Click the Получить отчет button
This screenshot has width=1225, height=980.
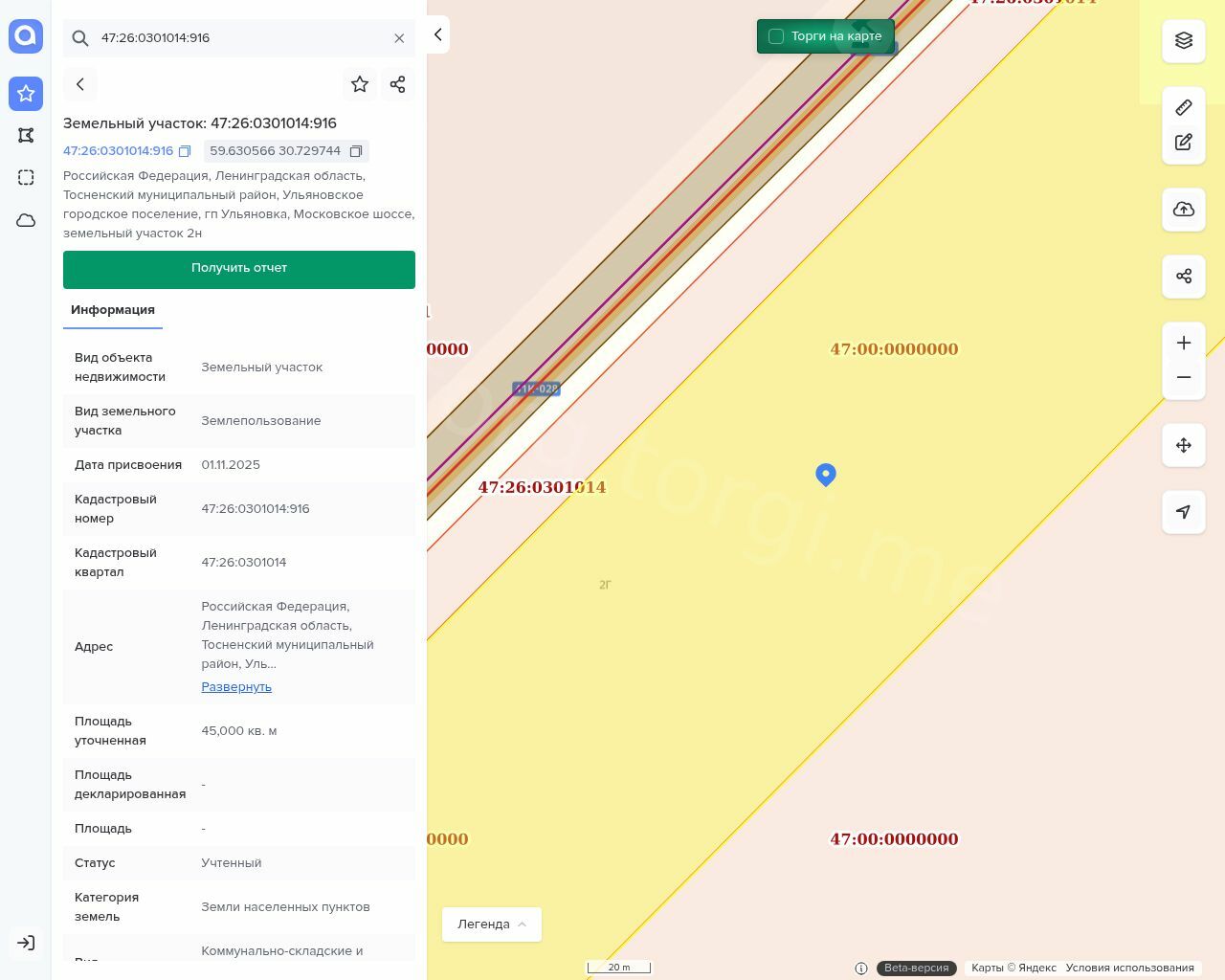(x=239, y=269)
